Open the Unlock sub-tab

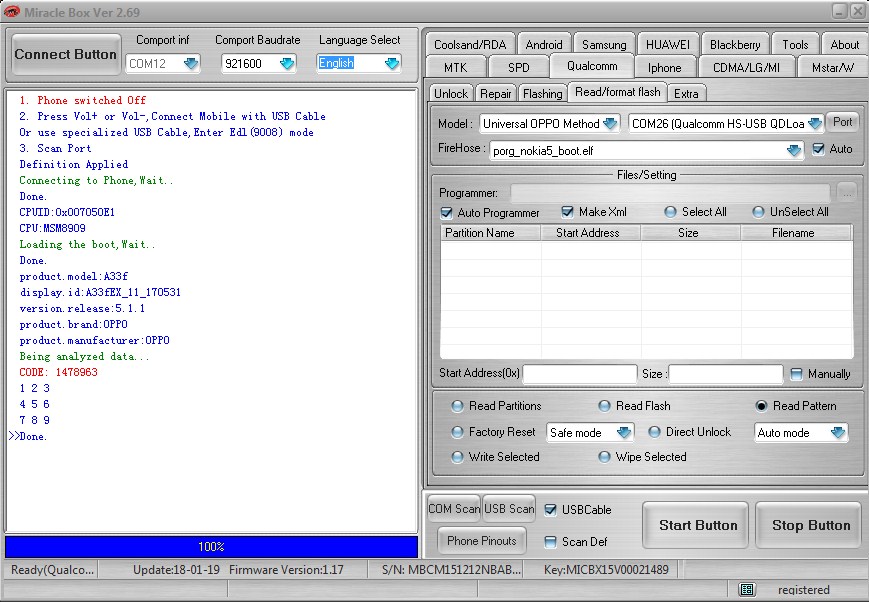451,94
